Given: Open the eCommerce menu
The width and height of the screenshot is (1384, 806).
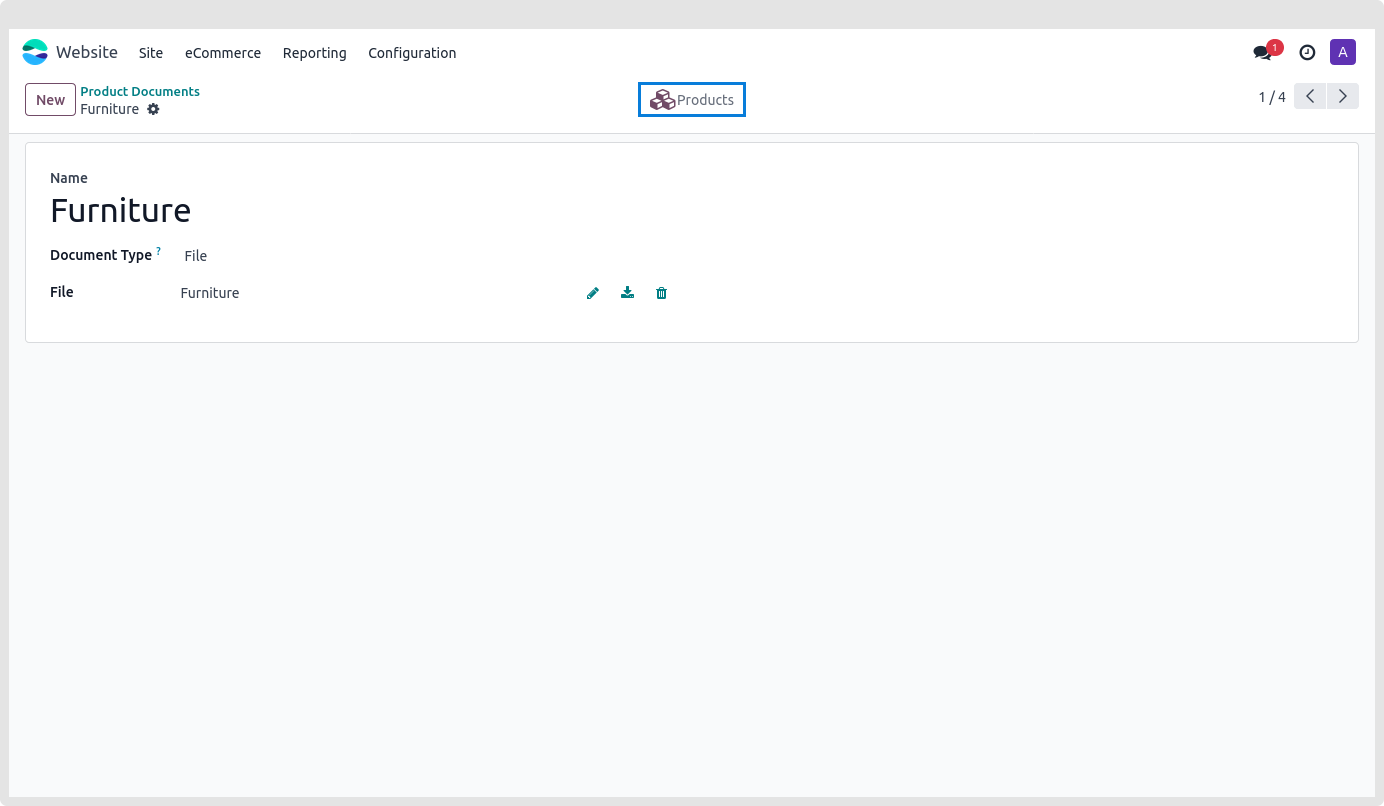Looking at the screenshot, I should pos(223,53).
